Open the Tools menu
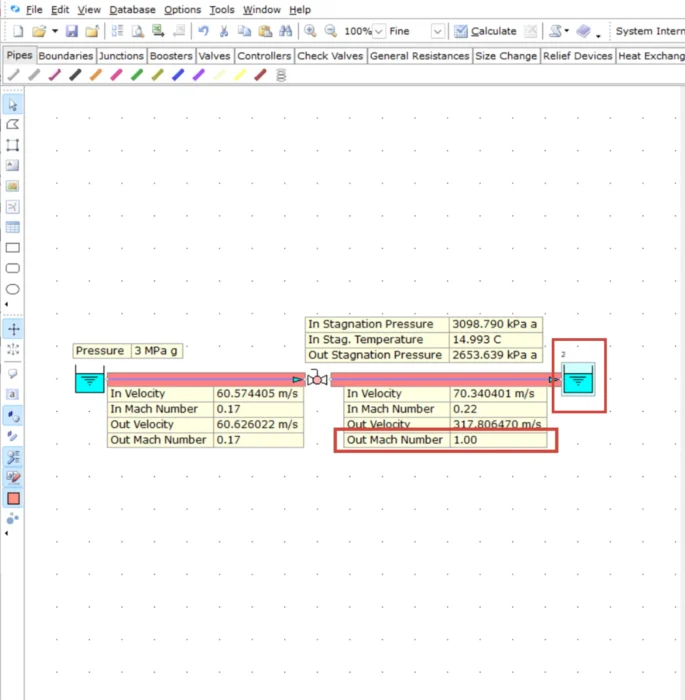Screen dimensions: 685x700 [221, 9]
